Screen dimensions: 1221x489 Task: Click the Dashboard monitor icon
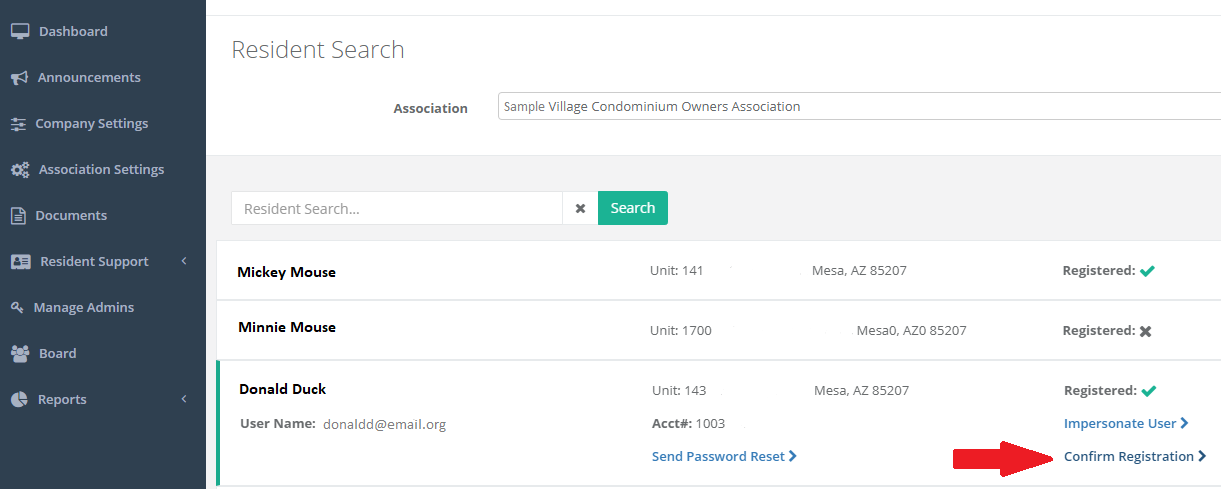point(19,31)
